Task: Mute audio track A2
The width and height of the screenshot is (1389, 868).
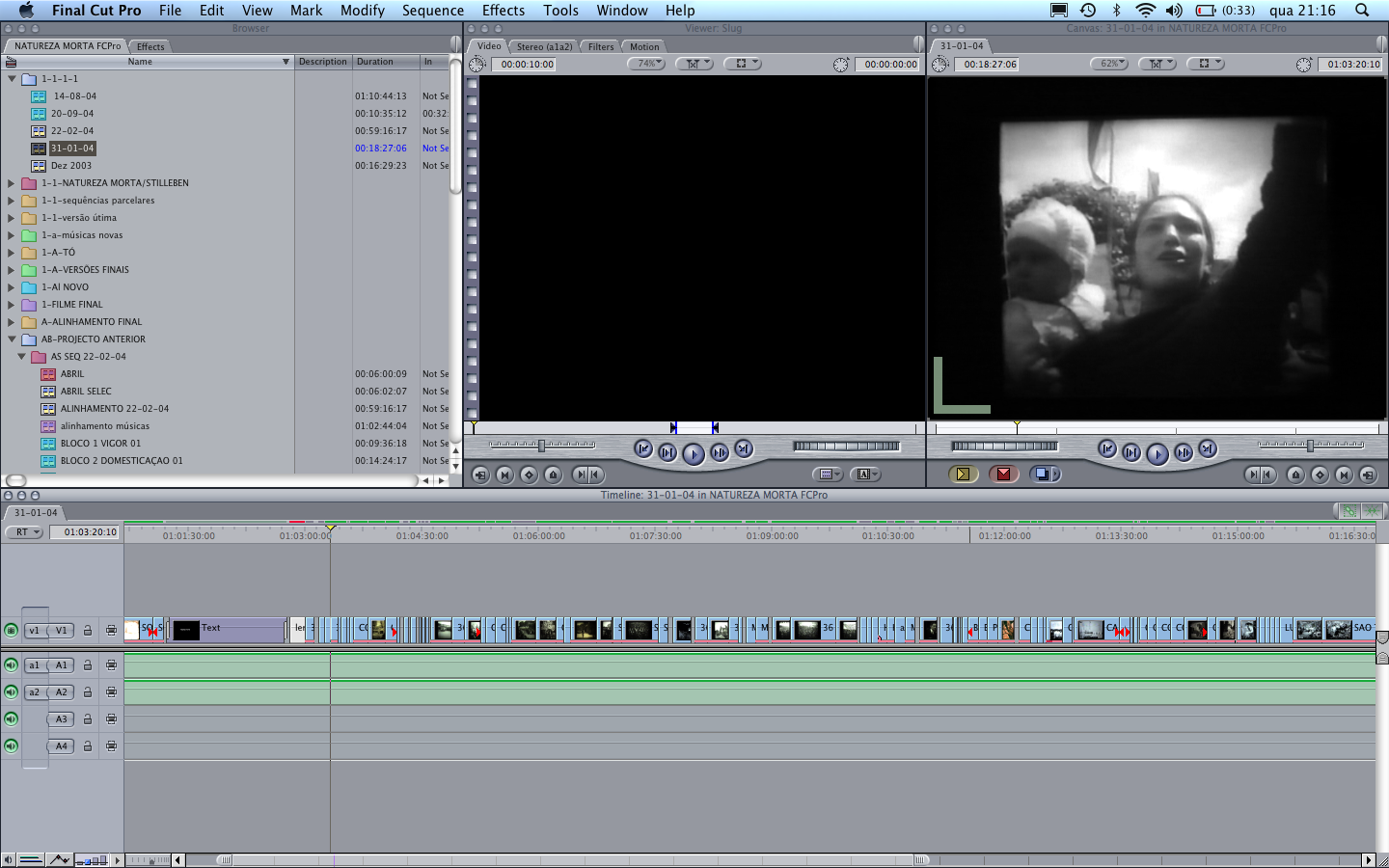Action: pyautogui.click(x=11, y=692)
